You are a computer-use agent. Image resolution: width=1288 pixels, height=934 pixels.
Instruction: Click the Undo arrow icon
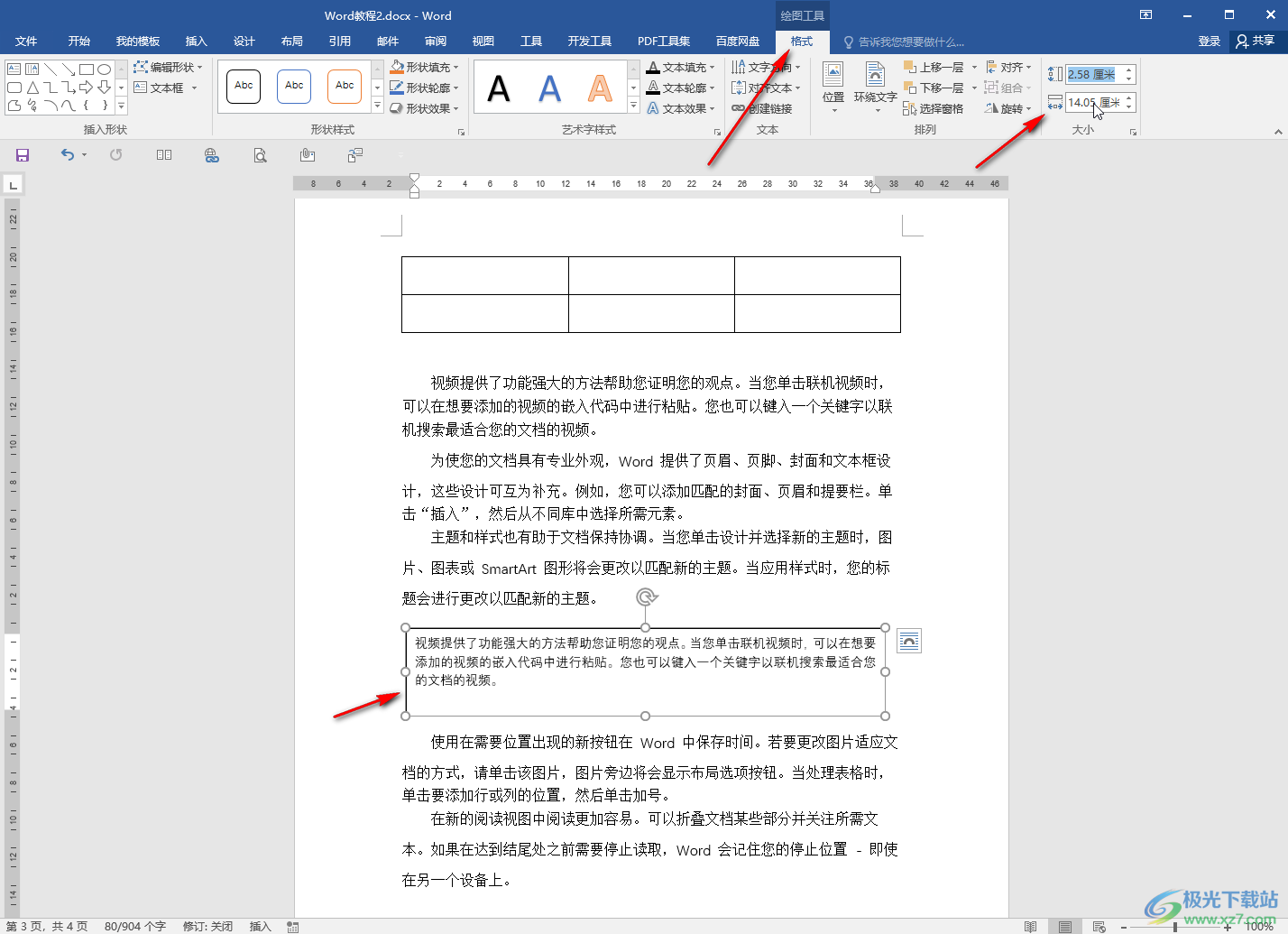click(x=68, y=155)
